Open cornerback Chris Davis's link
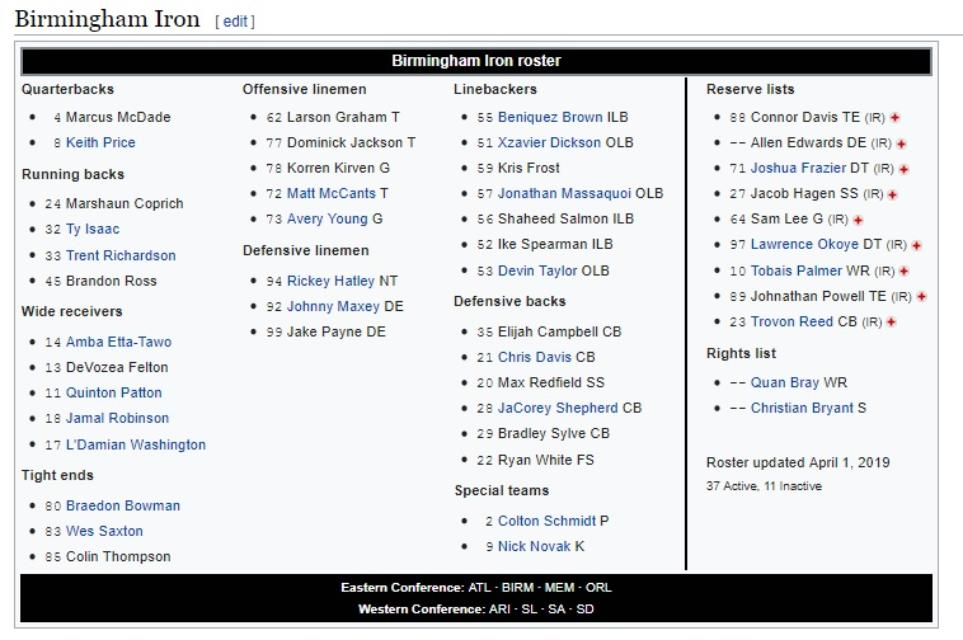963x640 pixels. point(534,357)
